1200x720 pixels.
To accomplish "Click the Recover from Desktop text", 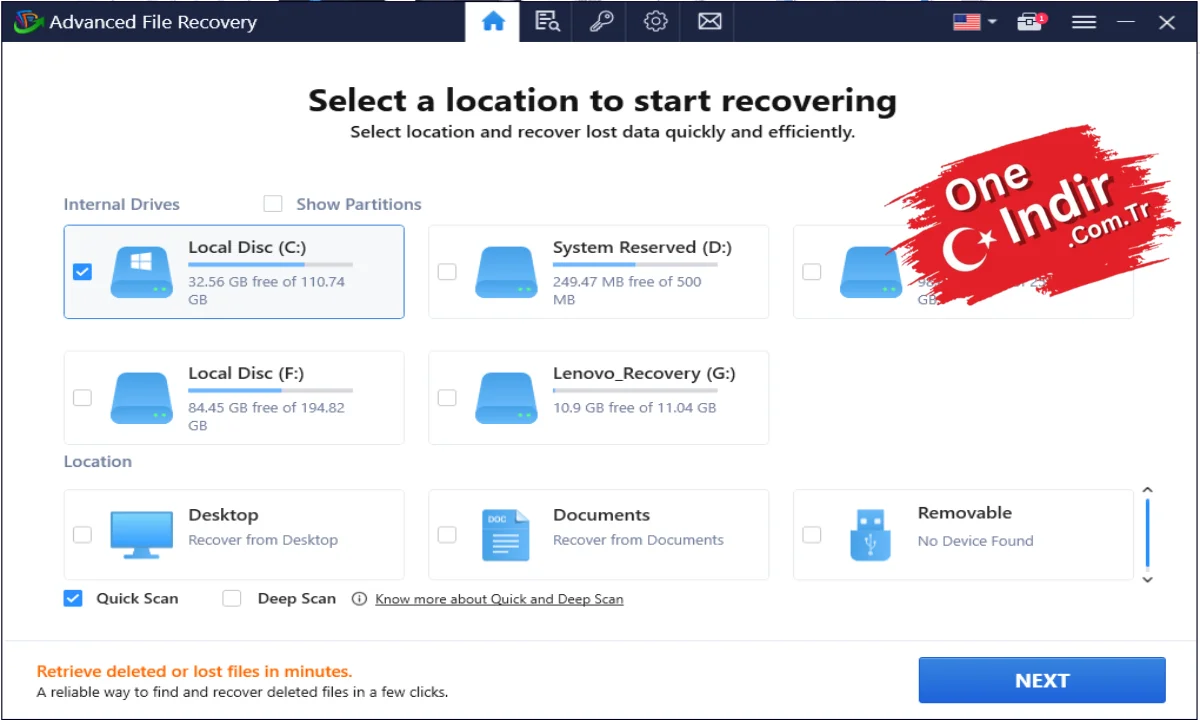I will (x=263, y=540).
